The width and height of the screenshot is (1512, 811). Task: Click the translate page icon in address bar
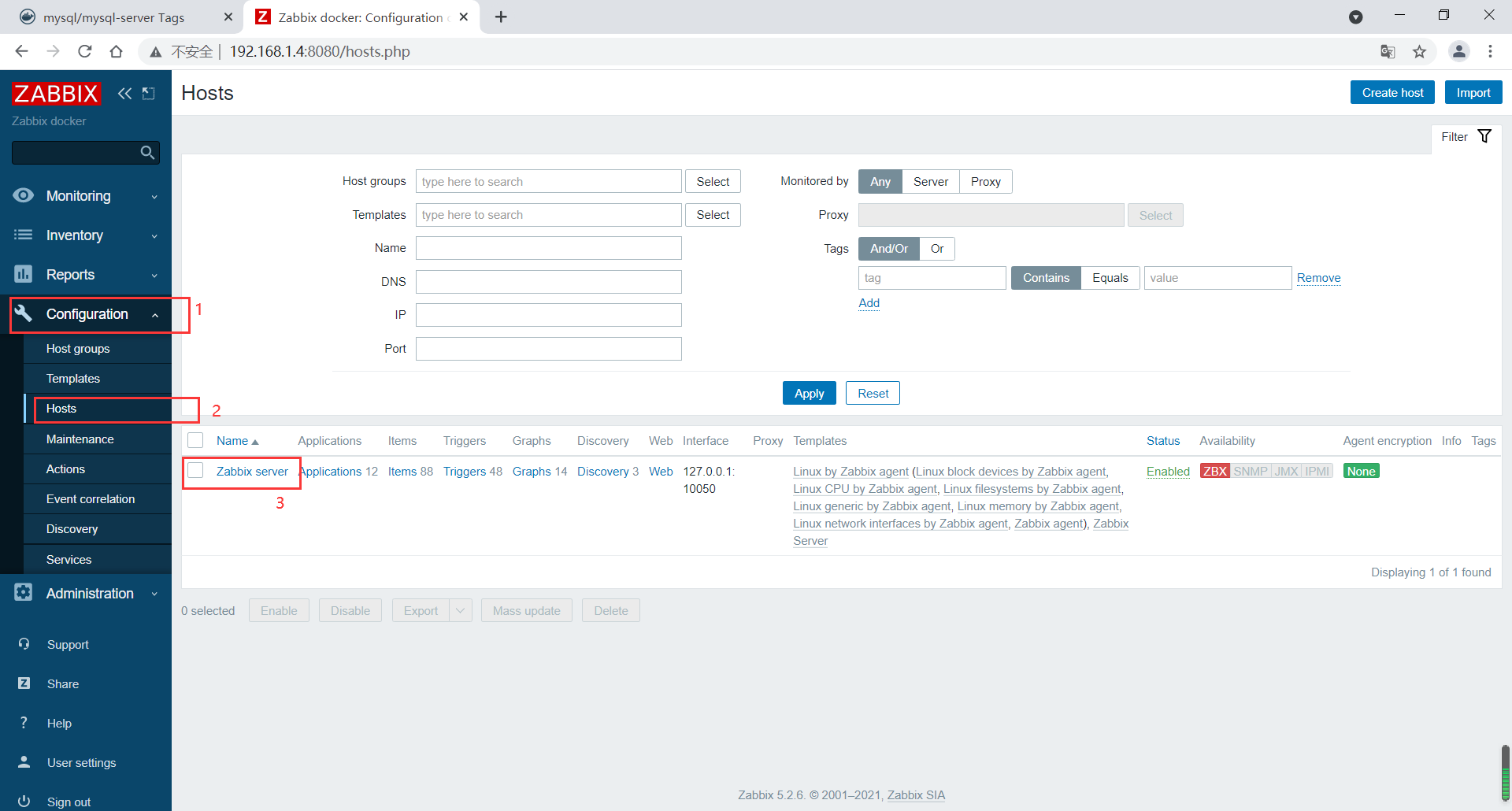click(x=1388, y=51)
